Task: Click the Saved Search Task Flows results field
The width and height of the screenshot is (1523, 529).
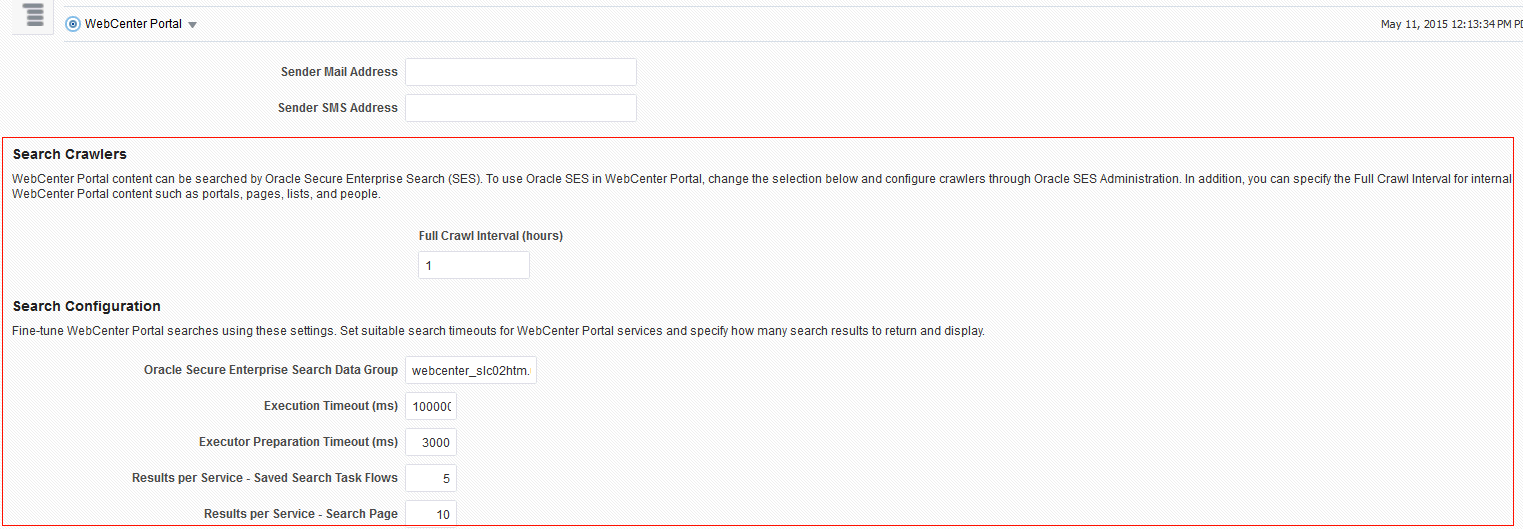Action: 431,478
